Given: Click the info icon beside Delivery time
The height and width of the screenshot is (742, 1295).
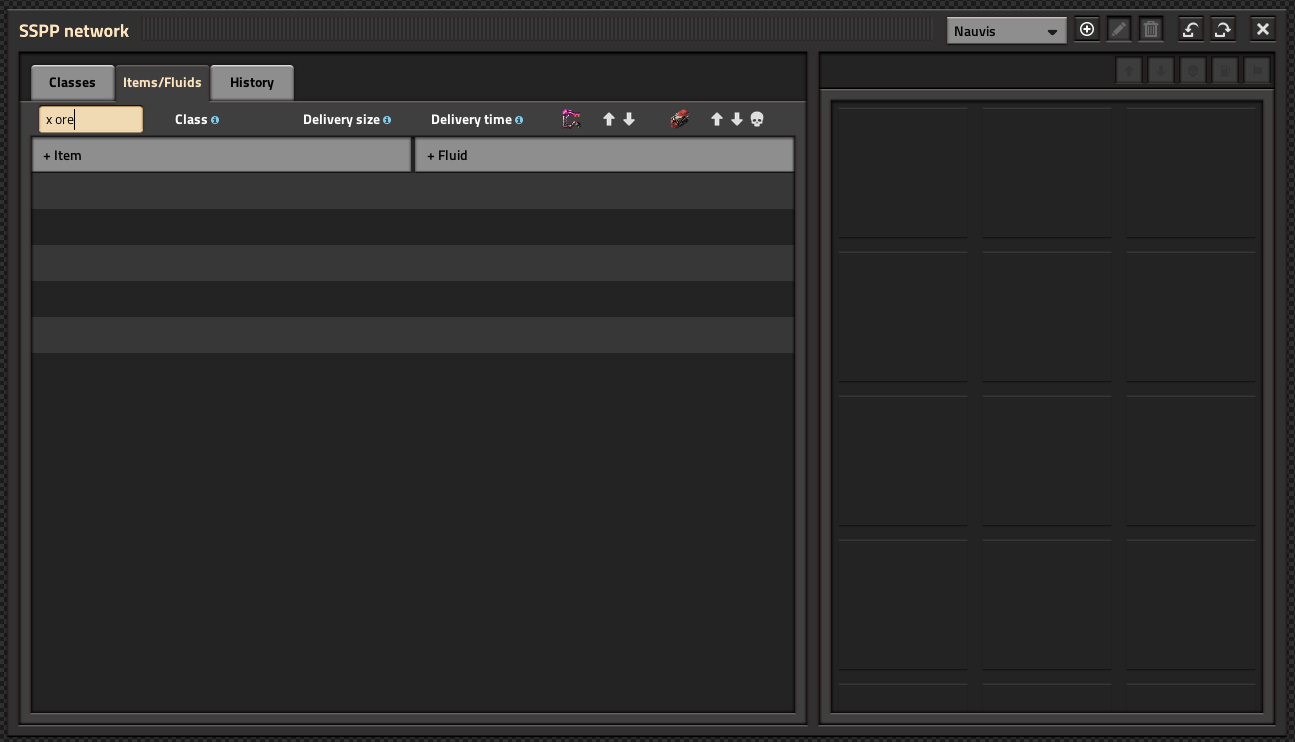Looking at the screenshot, I should (x=519, y=120).
